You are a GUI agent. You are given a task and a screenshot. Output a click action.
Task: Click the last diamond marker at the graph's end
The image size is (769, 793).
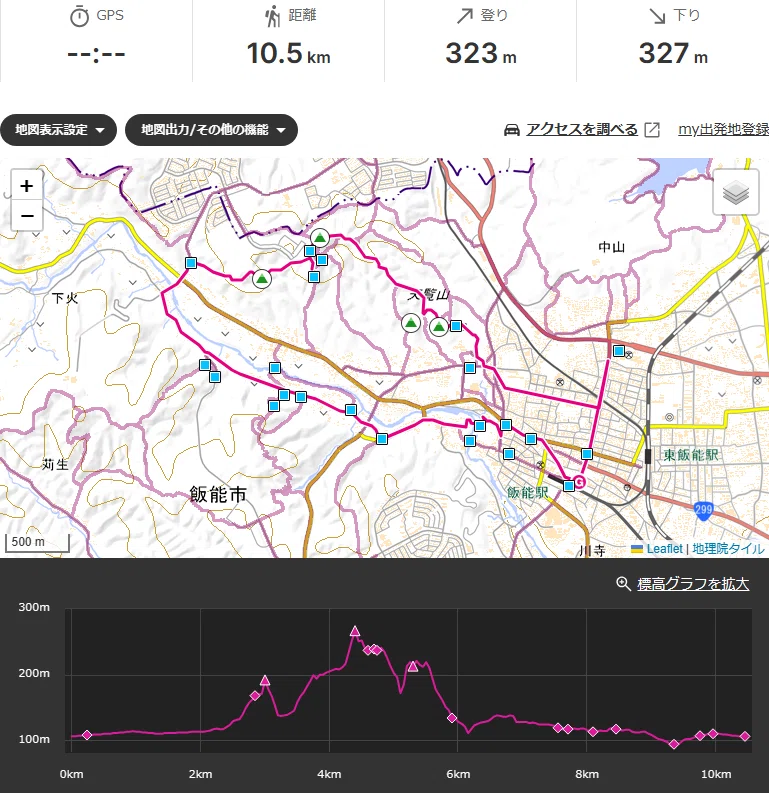(745, 736)
